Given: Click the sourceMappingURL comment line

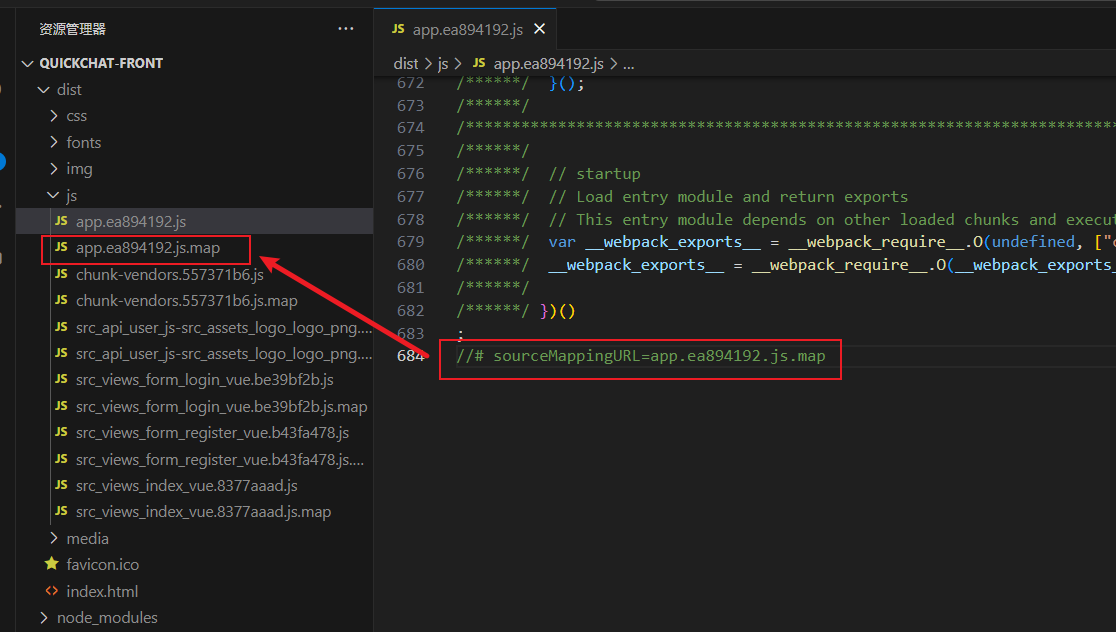Looking at the screenshot, I should click(641, 356).
